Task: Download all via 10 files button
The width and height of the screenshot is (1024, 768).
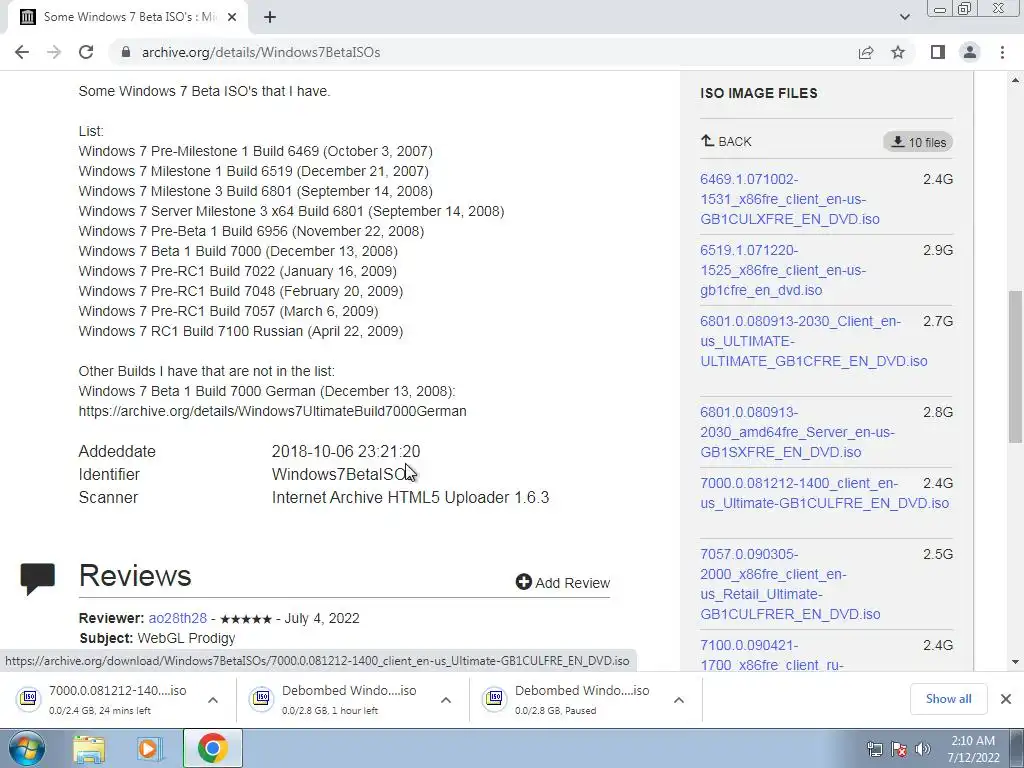Action: click(x=918, y=142)
